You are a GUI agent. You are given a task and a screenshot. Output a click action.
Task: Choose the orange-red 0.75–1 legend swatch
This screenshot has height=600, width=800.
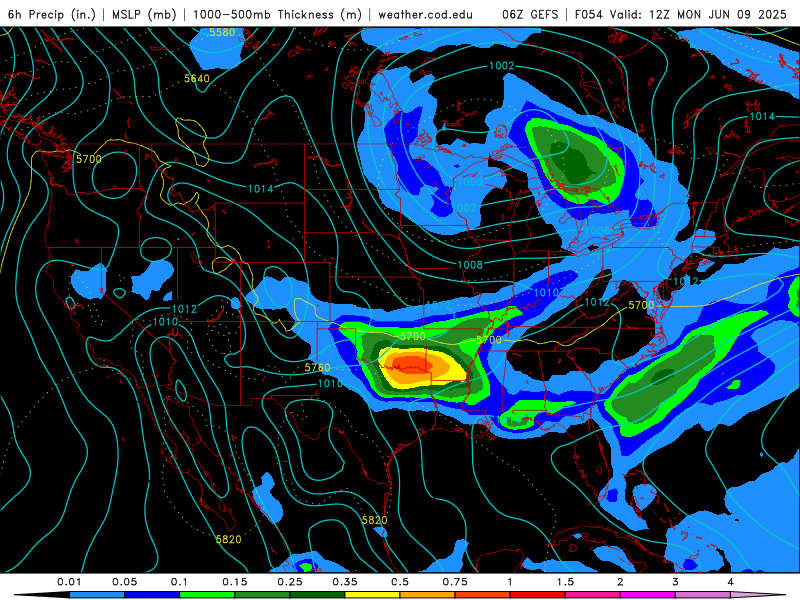(x=483, y=595)
